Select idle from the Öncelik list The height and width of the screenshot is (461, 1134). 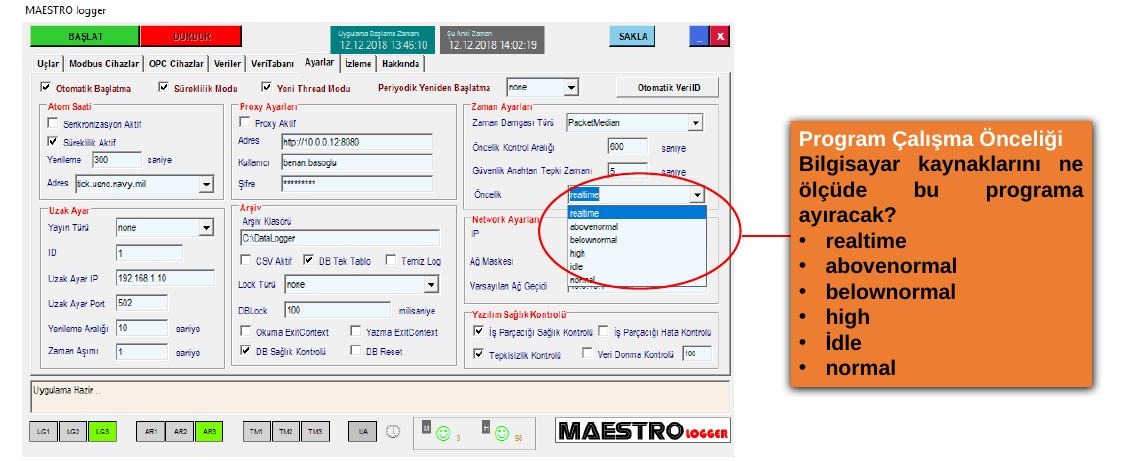coord(637,266)
